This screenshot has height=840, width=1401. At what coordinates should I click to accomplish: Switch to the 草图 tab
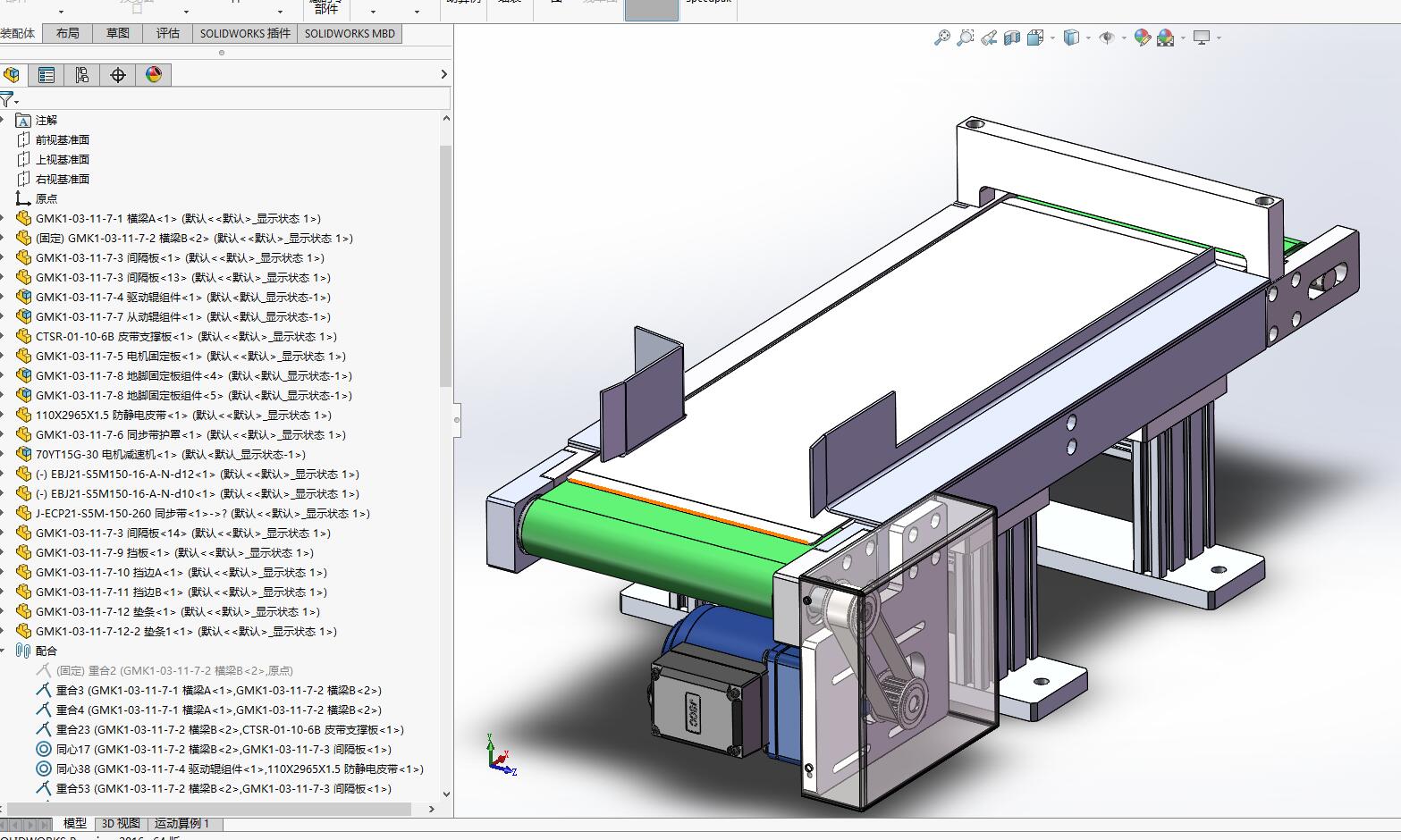pyautogui.click(x=118, y=33)
